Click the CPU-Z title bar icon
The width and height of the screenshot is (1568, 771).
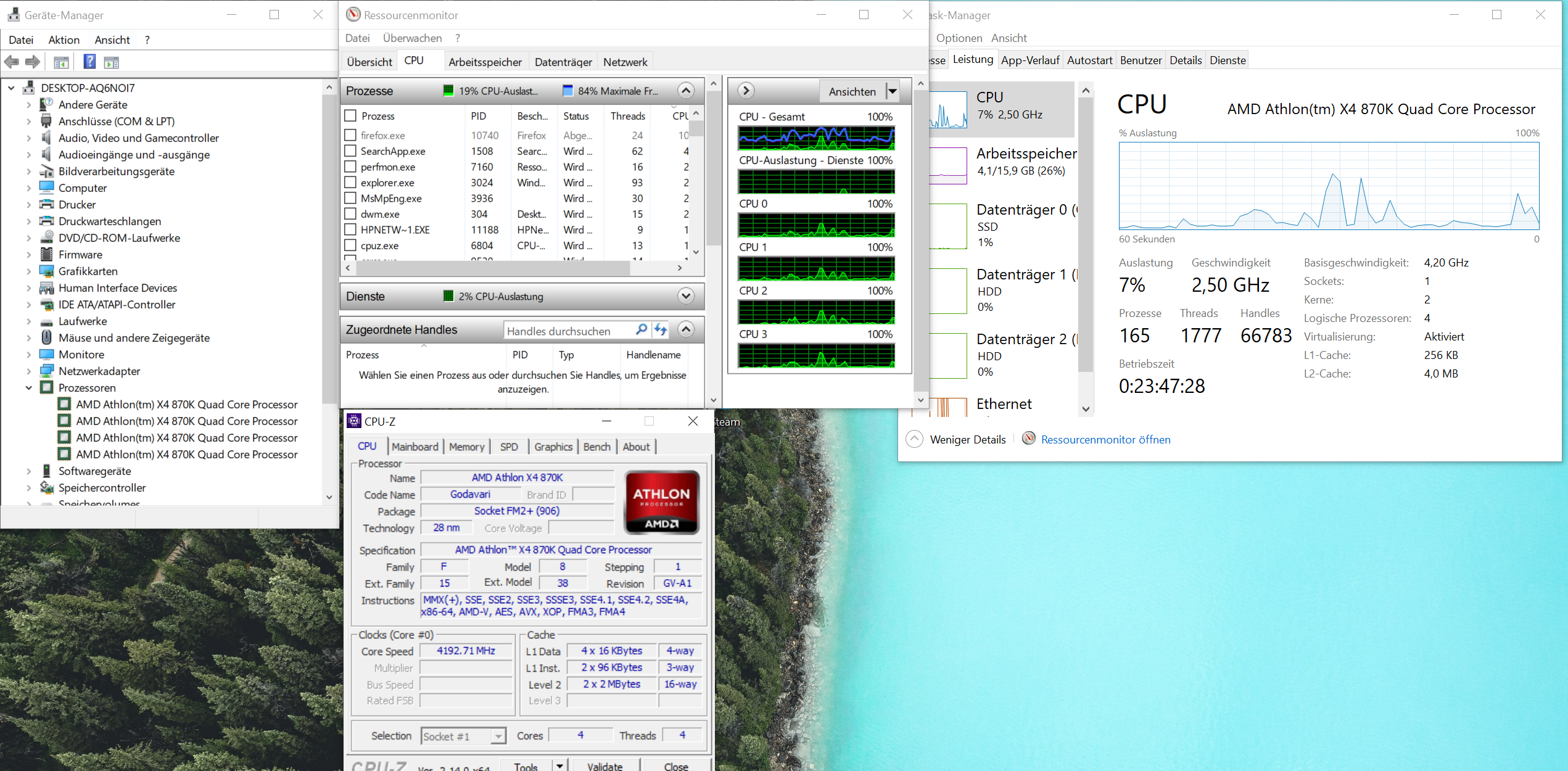(x=354, y=421)
